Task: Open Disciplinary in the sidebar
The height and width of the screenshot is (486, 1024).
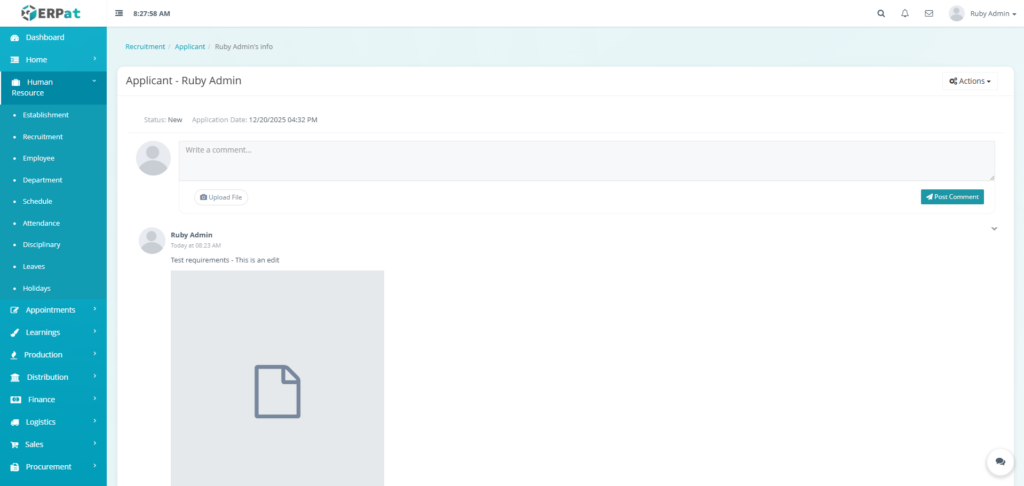Action: [41, 245]
